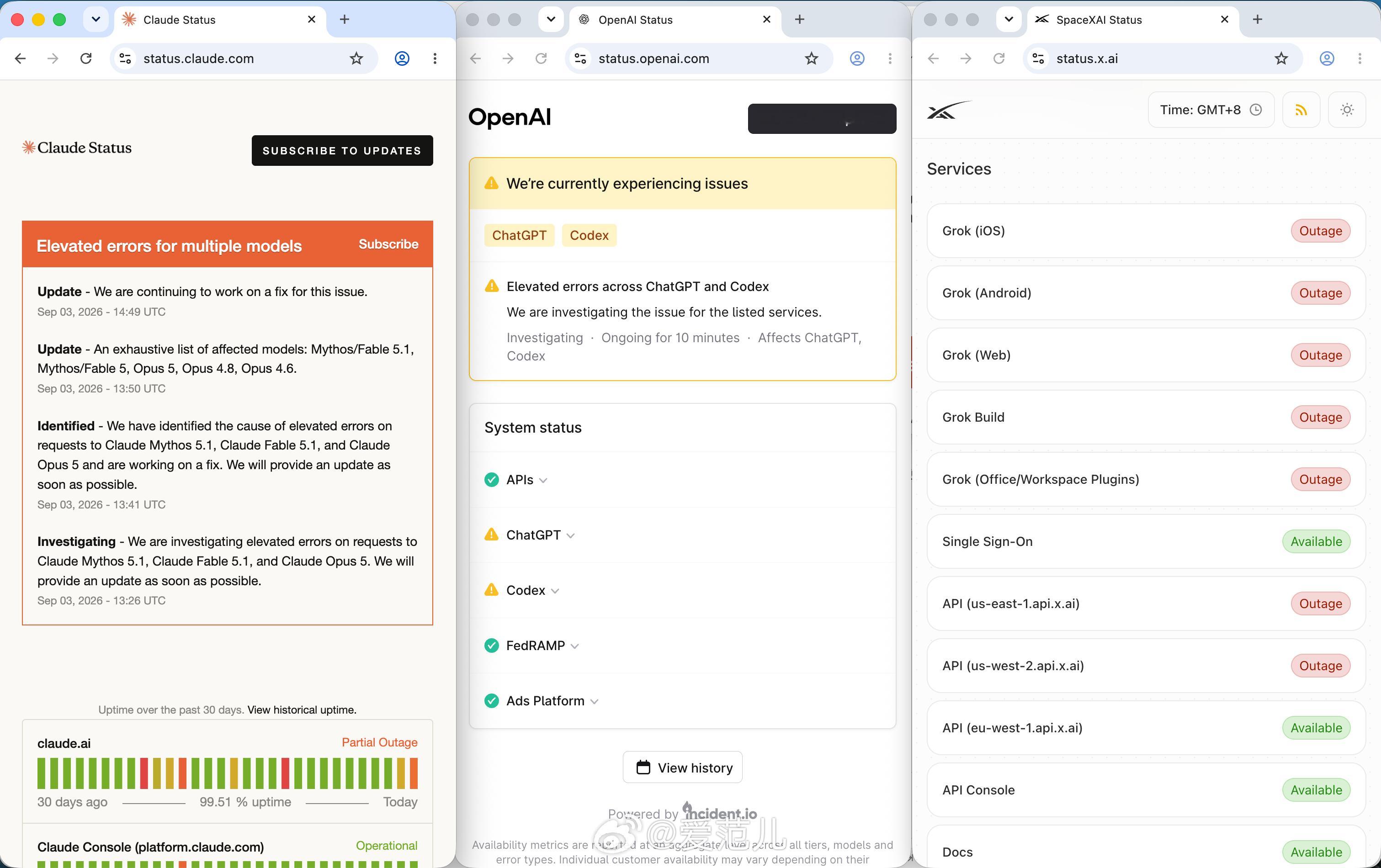Close the OpenAI Status tab
The width and height of the screenshot is (1381, 868).
click(767, 20)
